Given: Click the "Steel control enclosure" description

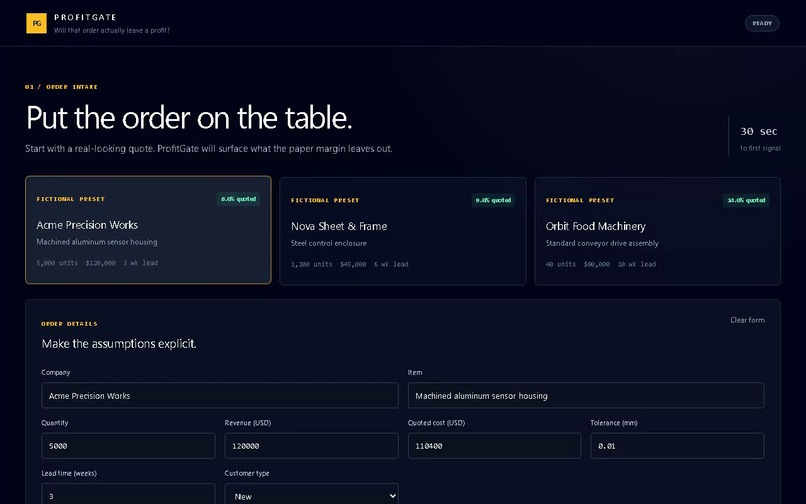Looking at the screenshot, I should pyautogui.click(x=328, y=243).
